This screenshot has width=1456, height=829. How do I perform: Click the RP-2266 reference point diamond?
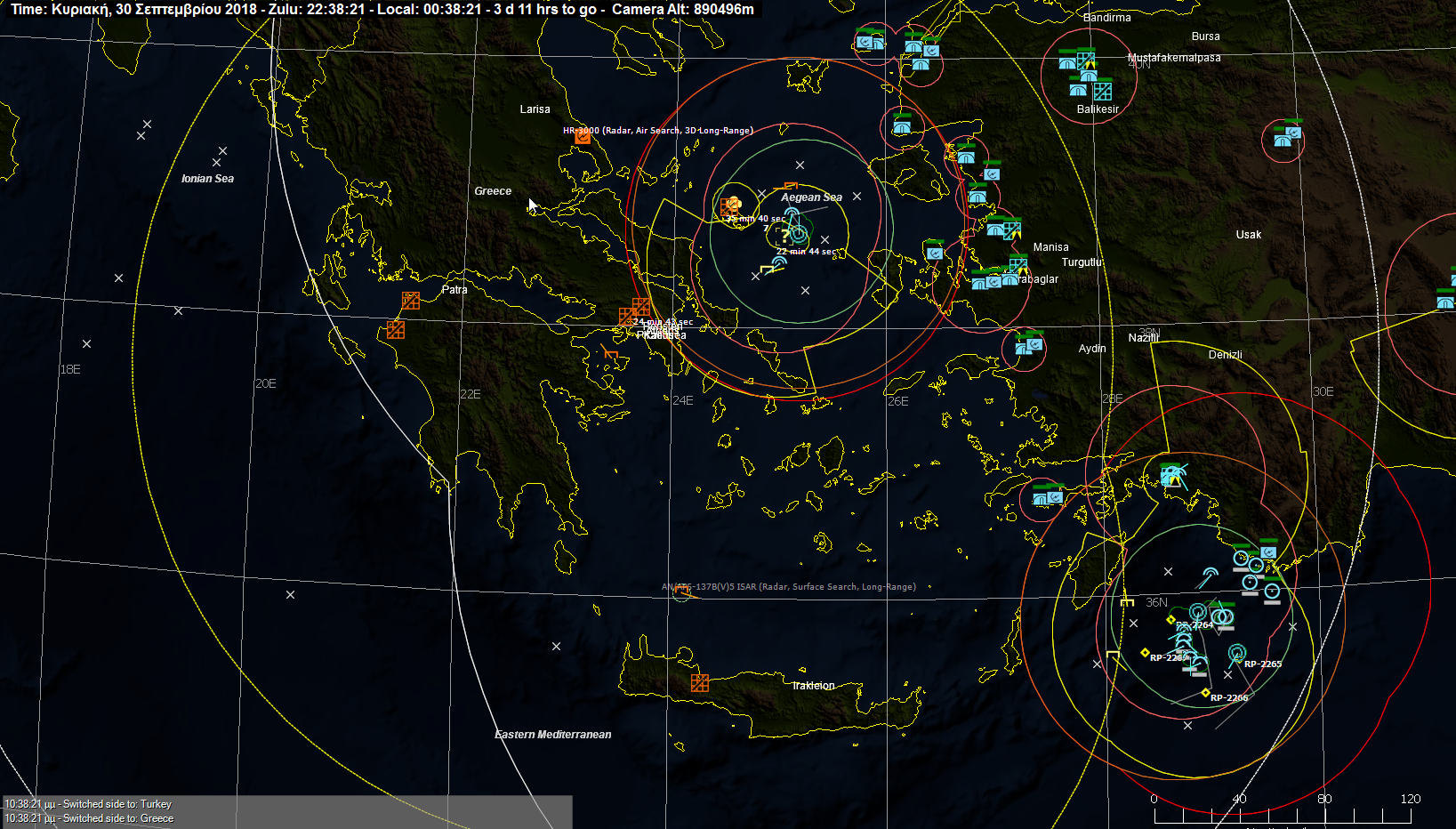click(x=1205, y=692)
